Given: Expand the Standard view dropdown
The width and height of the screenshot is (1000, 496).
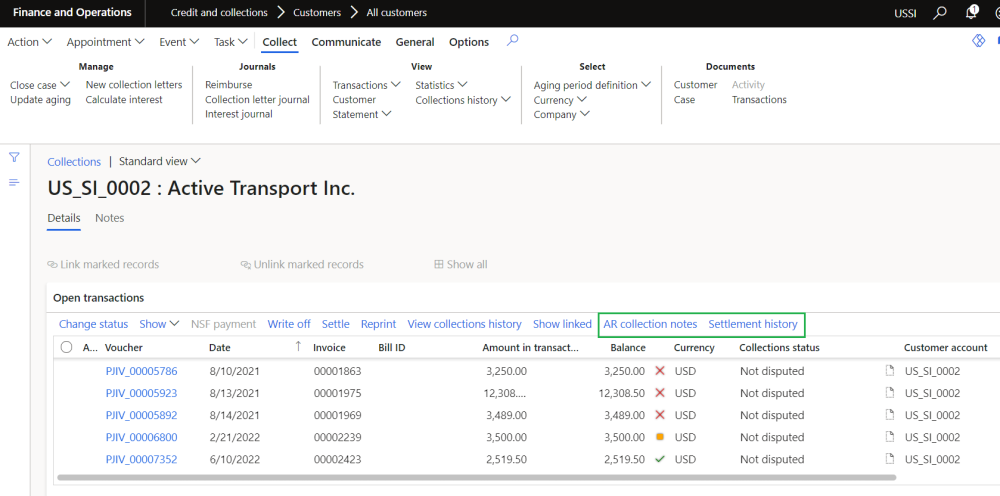Looking at the screenshot, I should point(160,161).
